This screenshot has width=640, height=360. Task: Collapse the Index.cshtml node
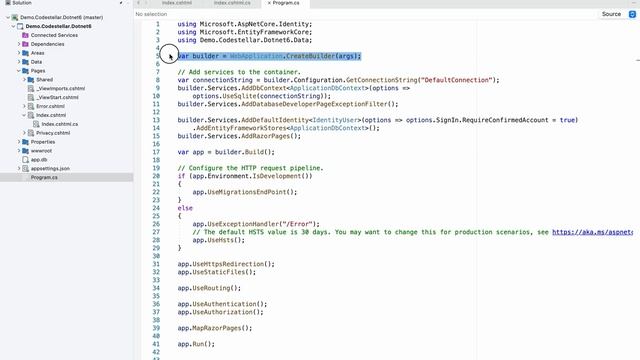[24, 115]
